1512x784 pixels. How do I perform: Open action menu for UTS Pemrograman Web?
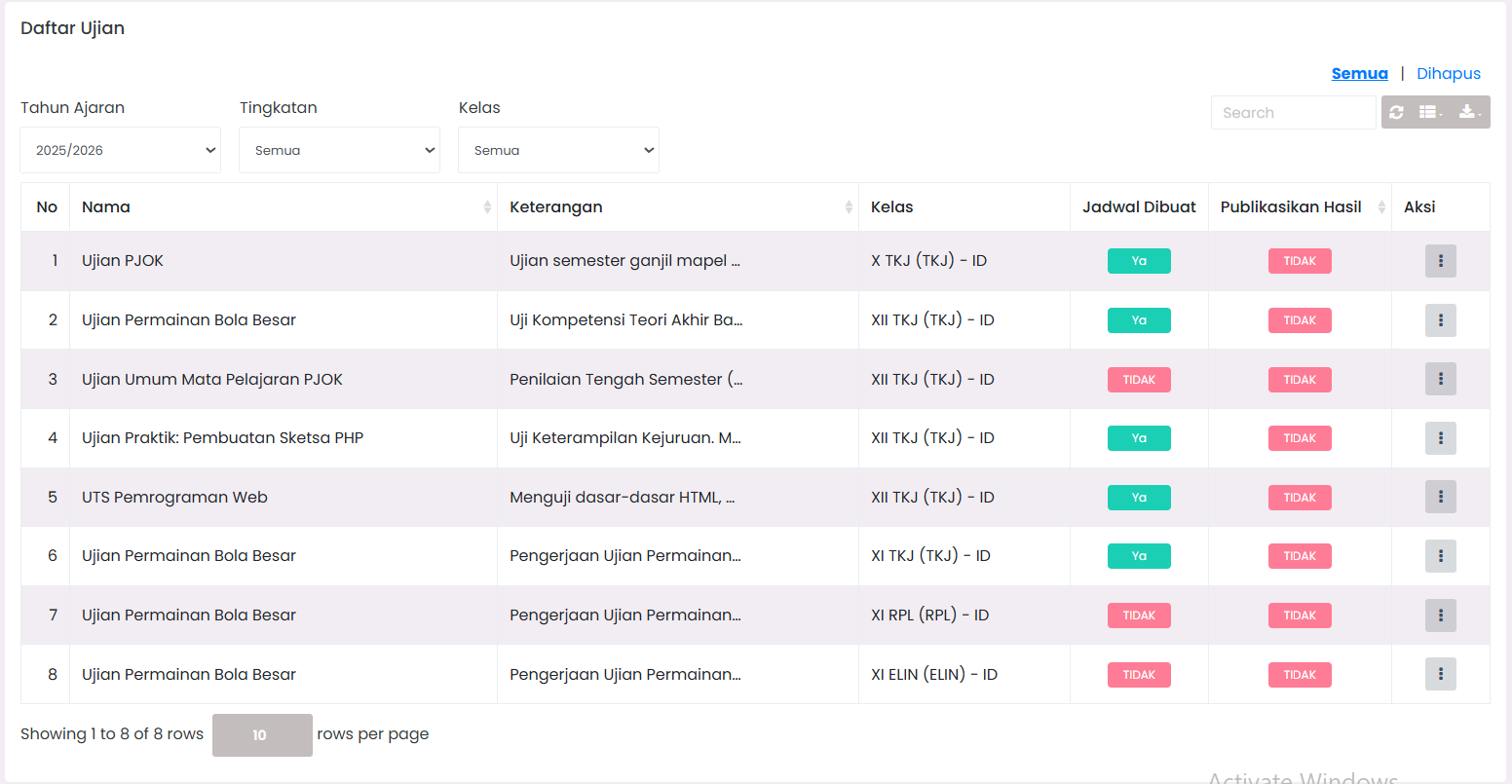coord(1440,497)
